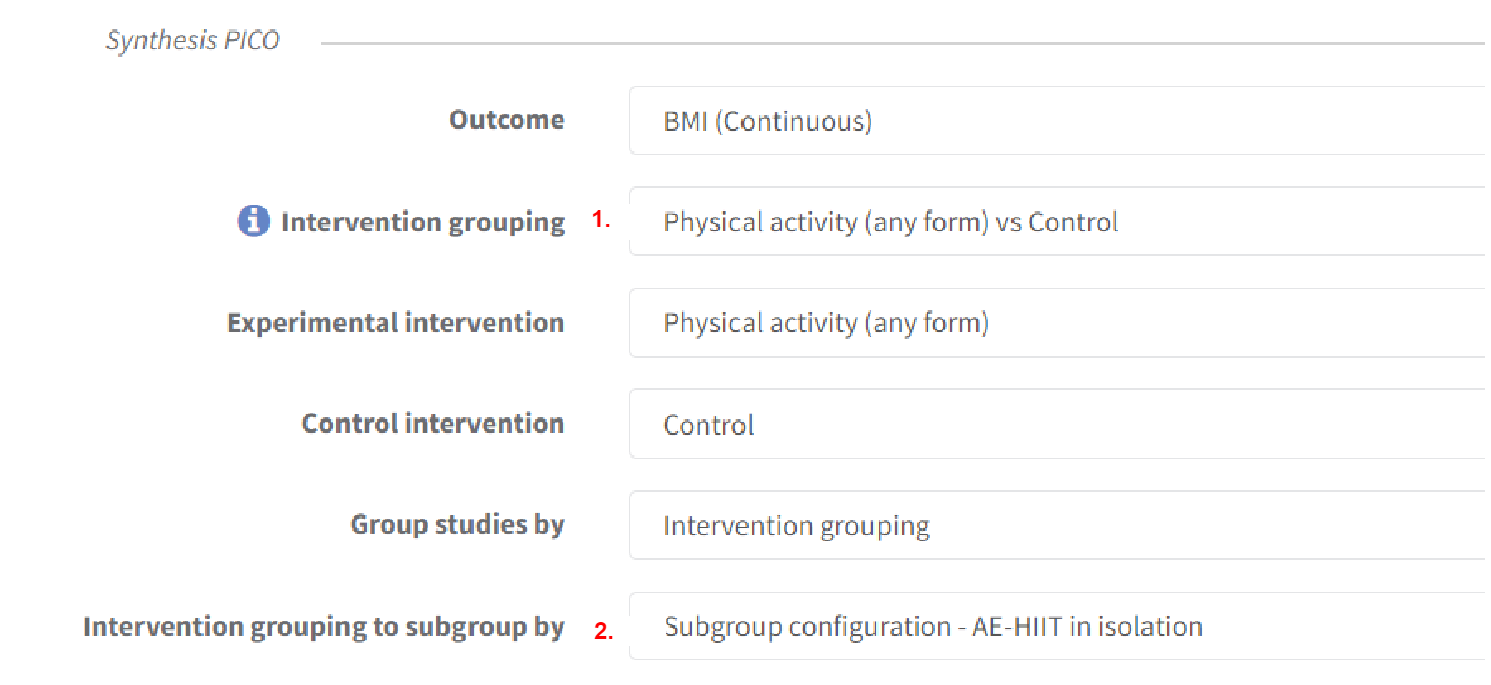This screenshot has width=1491, height=685.
Task: Click the Experimental intervention label
Action: pos(395,323)
